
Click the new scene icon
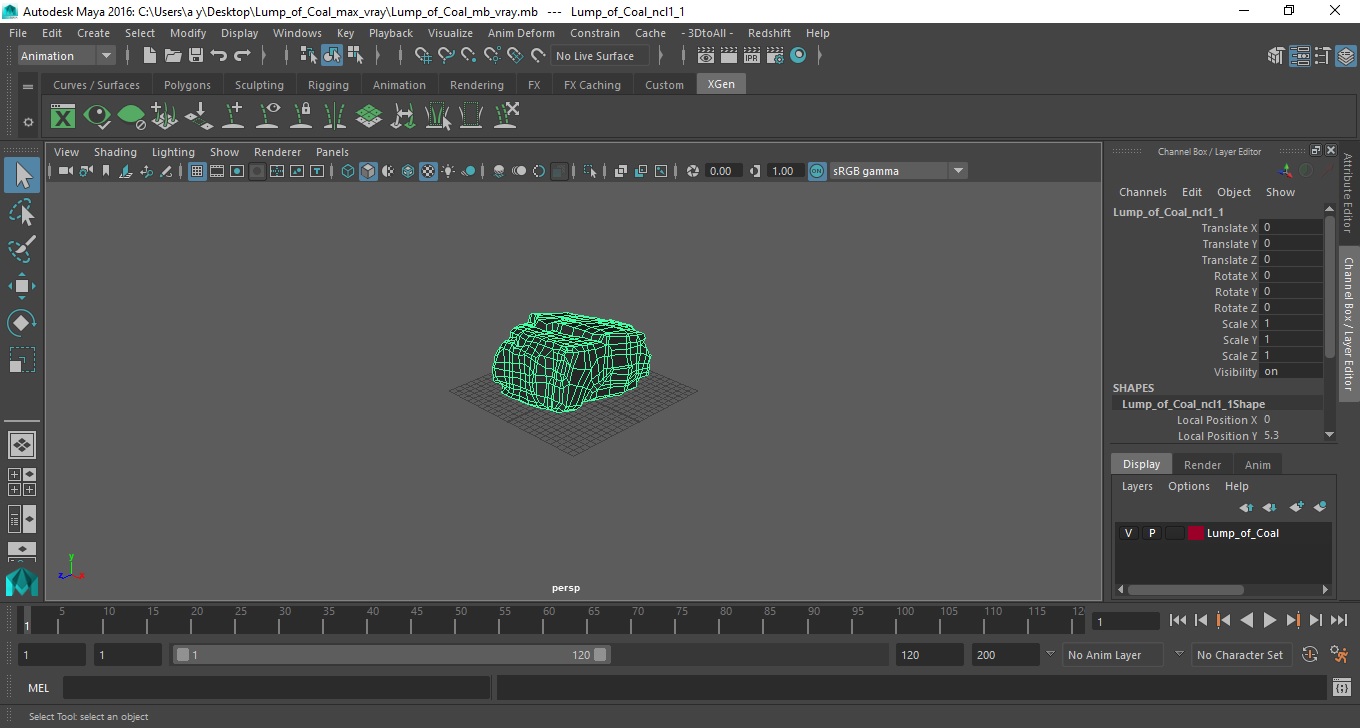point(150,56)
